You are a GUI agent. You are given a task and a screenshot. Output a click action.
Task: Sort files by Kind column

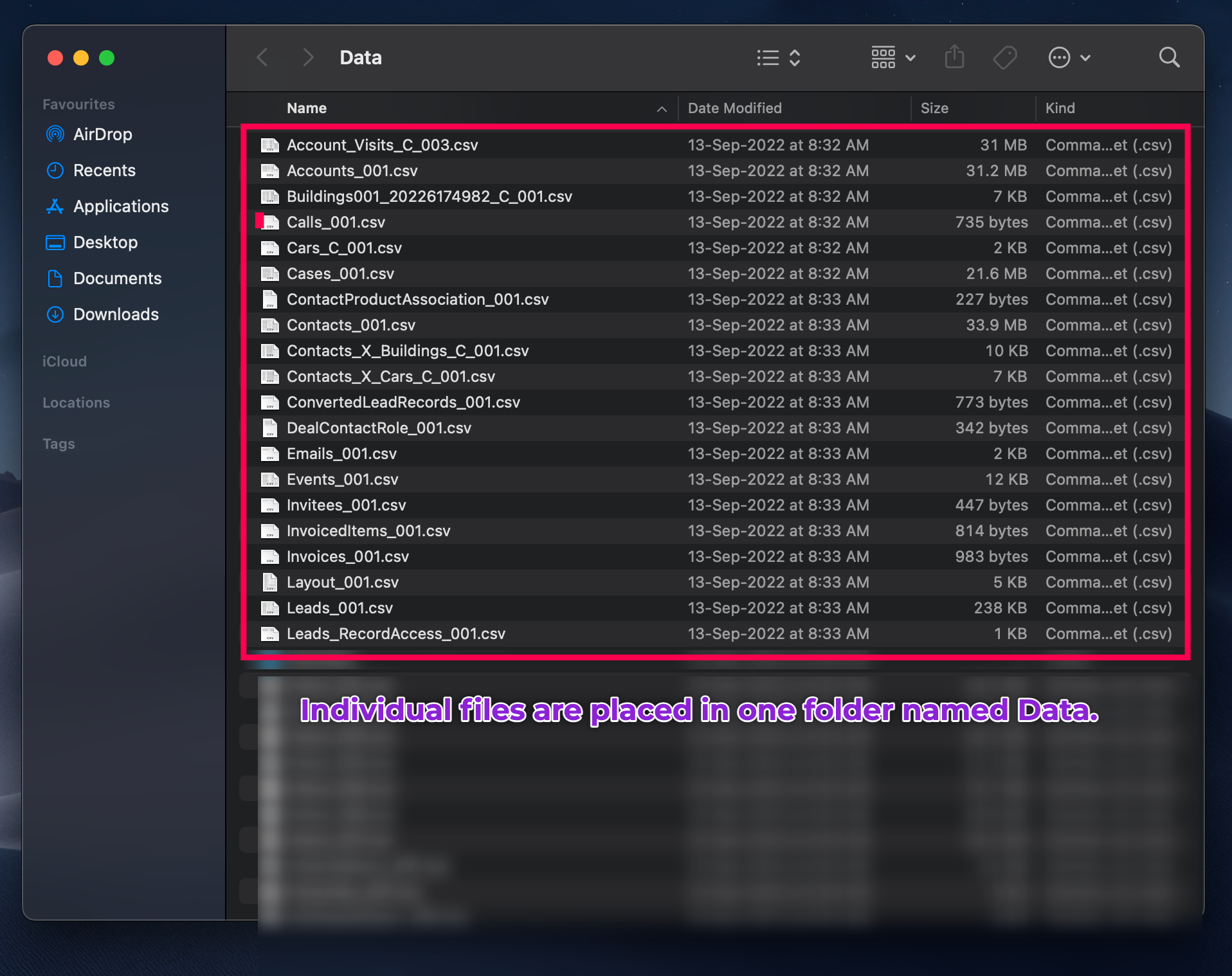[x=1060, y=108]
